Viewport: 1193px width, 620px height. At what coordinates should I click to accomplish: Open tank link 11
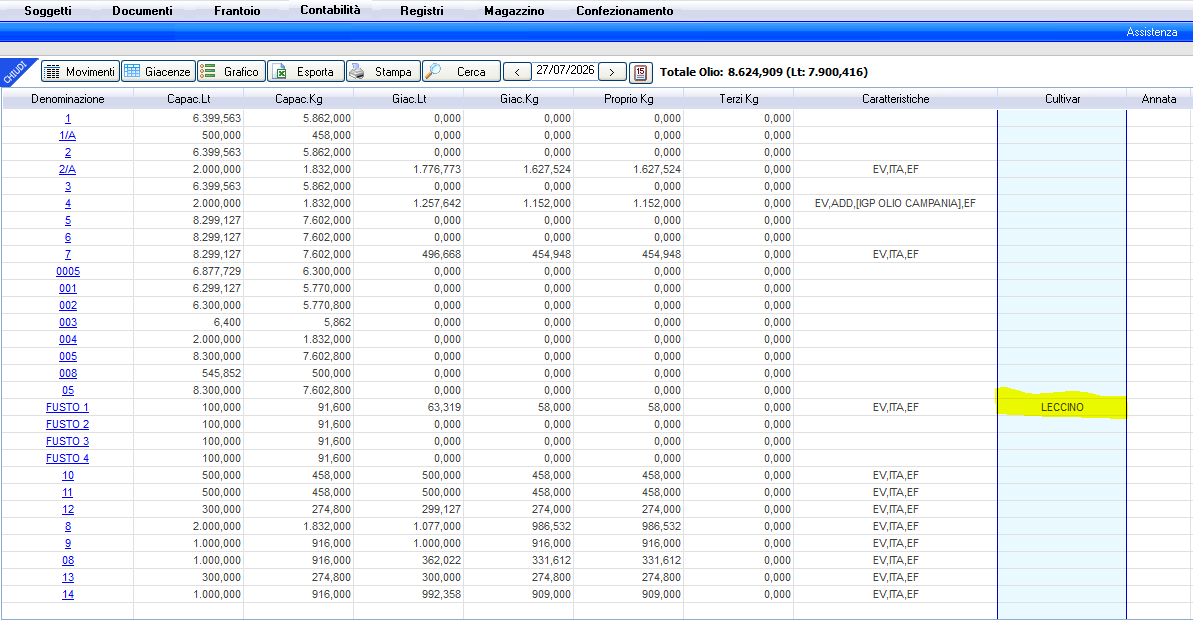pos(68,492)
